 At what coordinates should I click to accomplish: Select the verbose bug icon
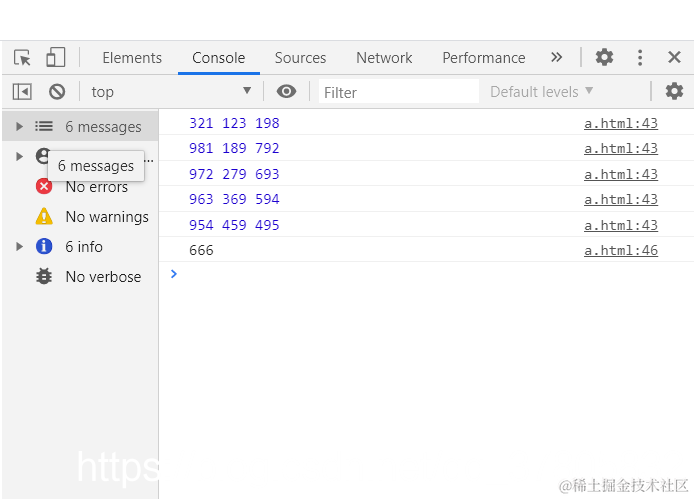coord(44,276)
